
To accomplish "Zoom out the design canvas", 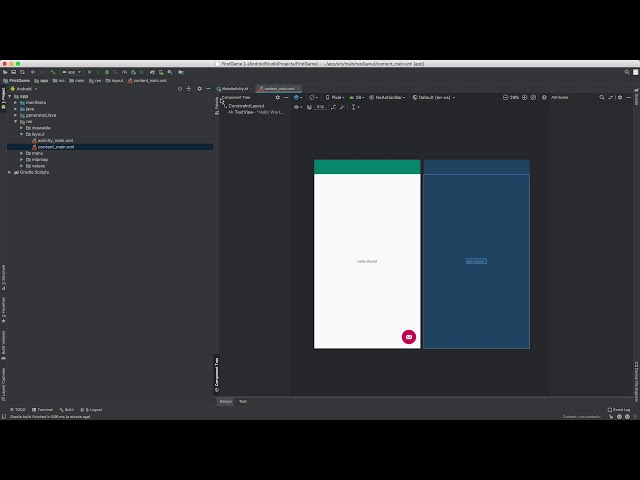I will tap(505, 98).
